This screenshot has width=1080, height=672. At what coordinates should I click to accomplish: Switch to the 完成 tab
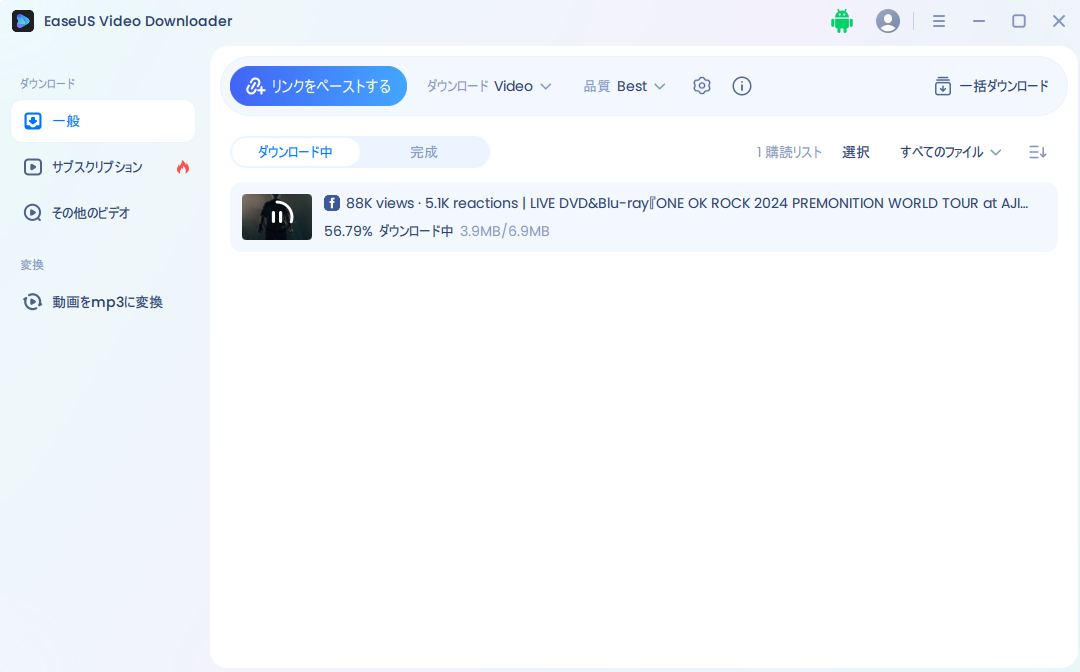pos(423,151)
